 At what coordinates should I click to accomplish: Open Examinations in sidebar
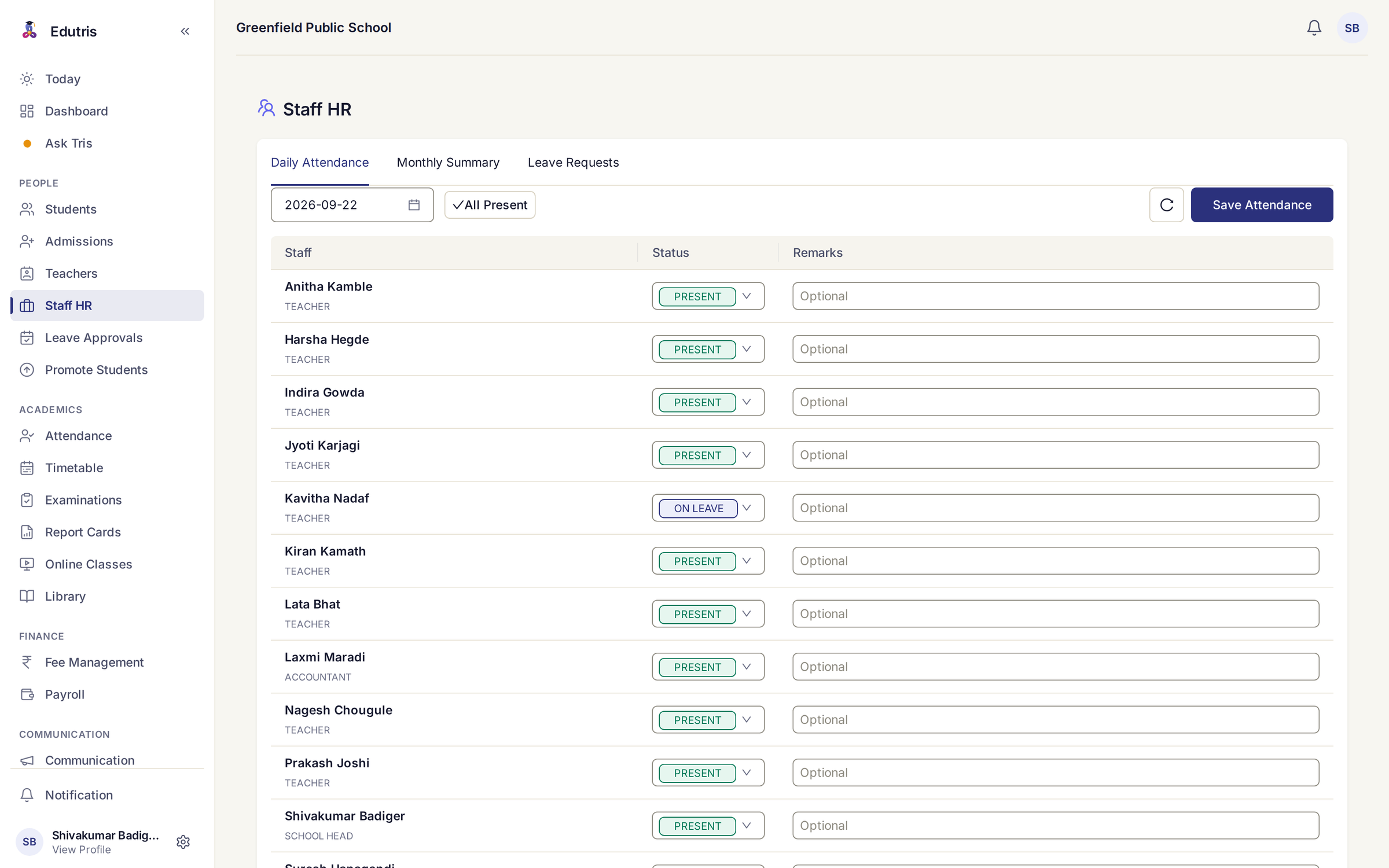[x=107, y=500]
